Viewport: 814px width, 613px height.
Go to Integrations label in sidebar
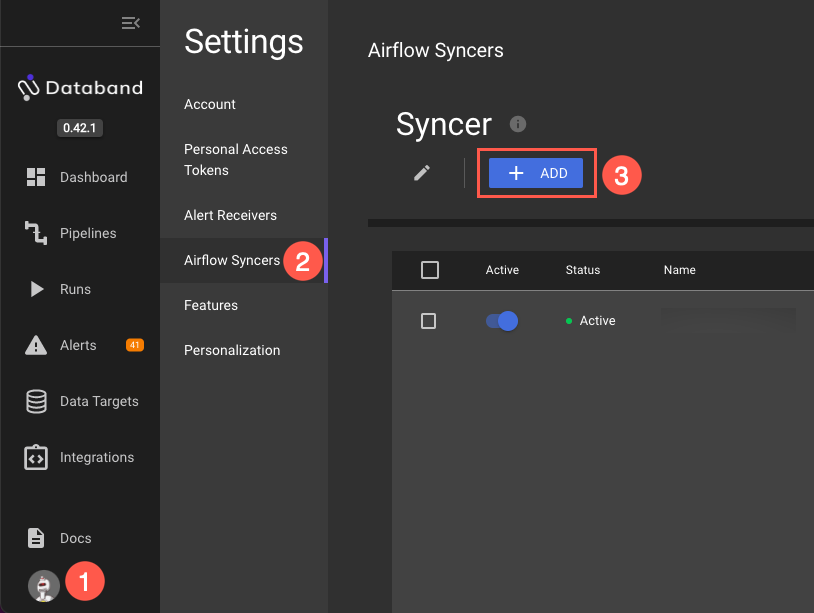[97, 457]
